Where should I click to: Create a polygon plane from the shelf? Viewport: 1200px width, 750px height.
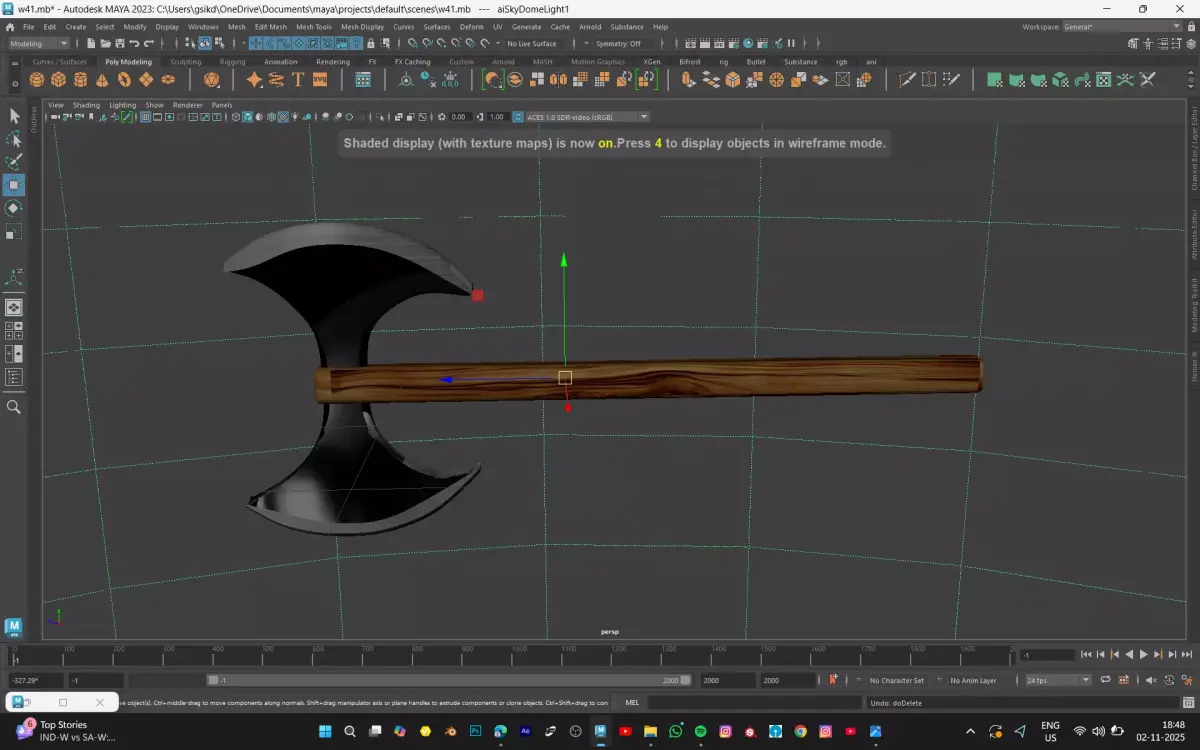point(145,79)
